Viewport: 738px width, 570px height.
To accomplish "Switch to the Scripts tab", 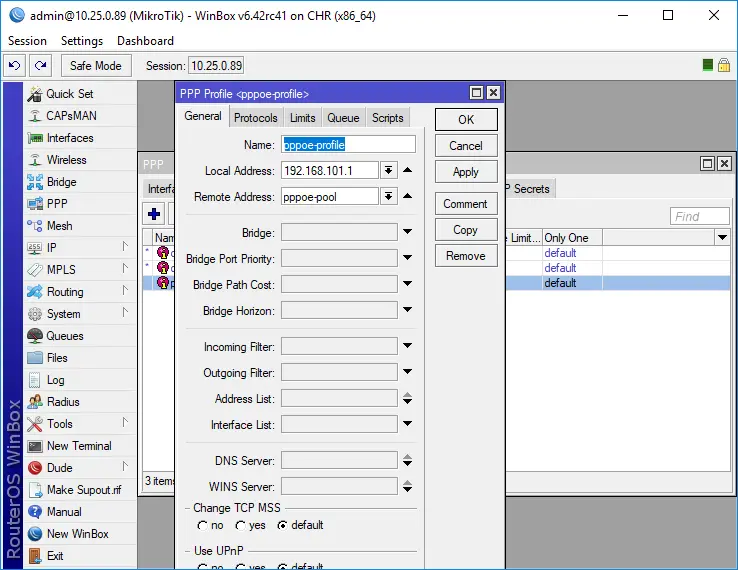I will coord(387,118).
